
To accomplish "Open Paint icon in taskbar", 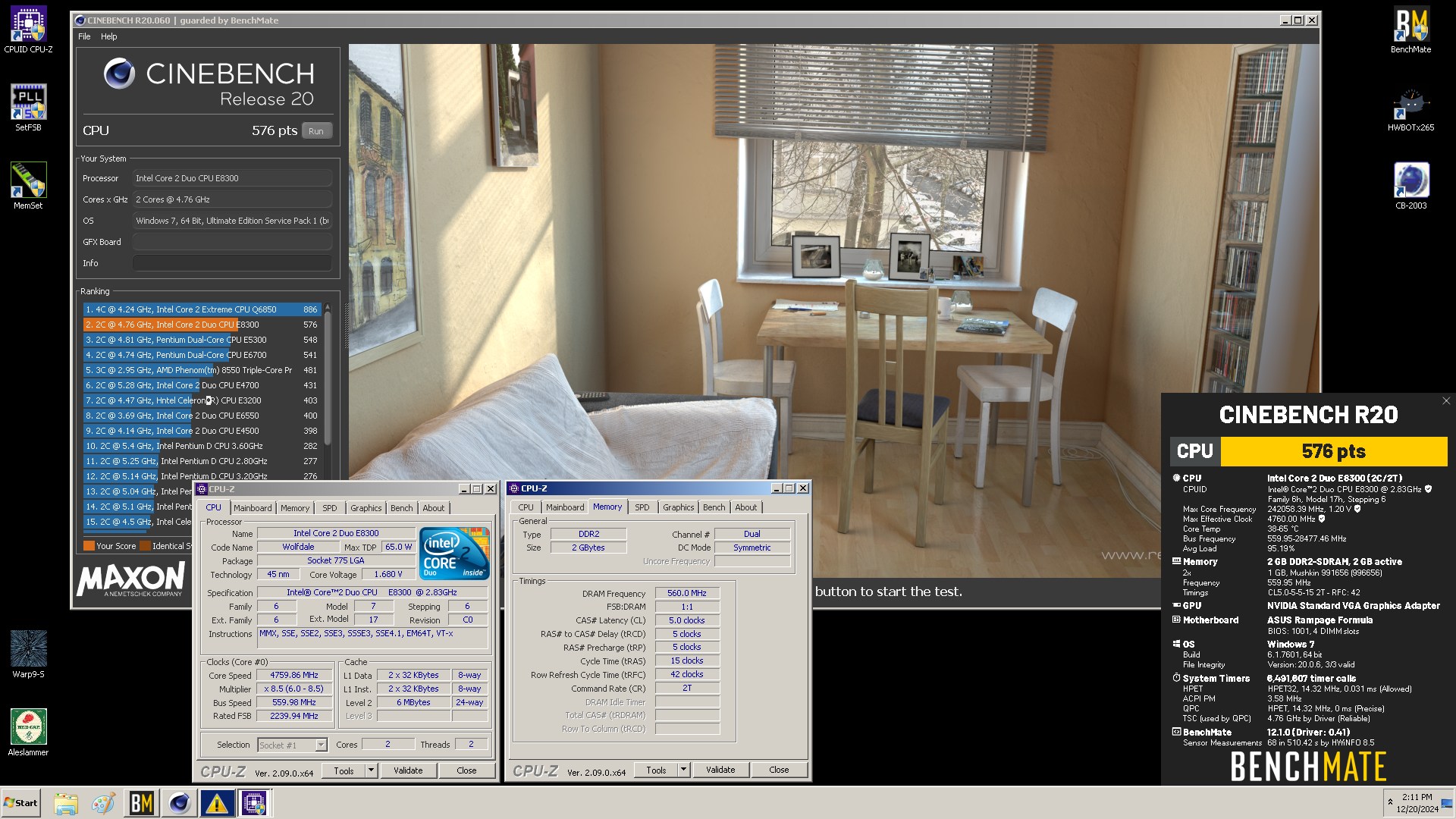I will pos(103,802).
